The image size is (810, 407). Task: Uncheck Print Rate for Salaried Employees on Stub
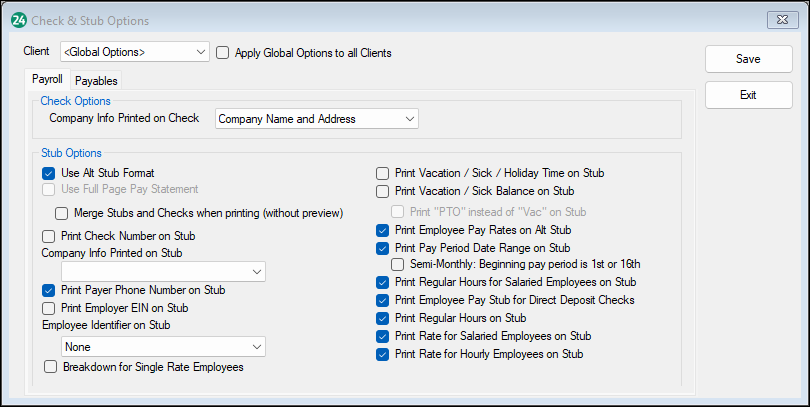[382, 336]
